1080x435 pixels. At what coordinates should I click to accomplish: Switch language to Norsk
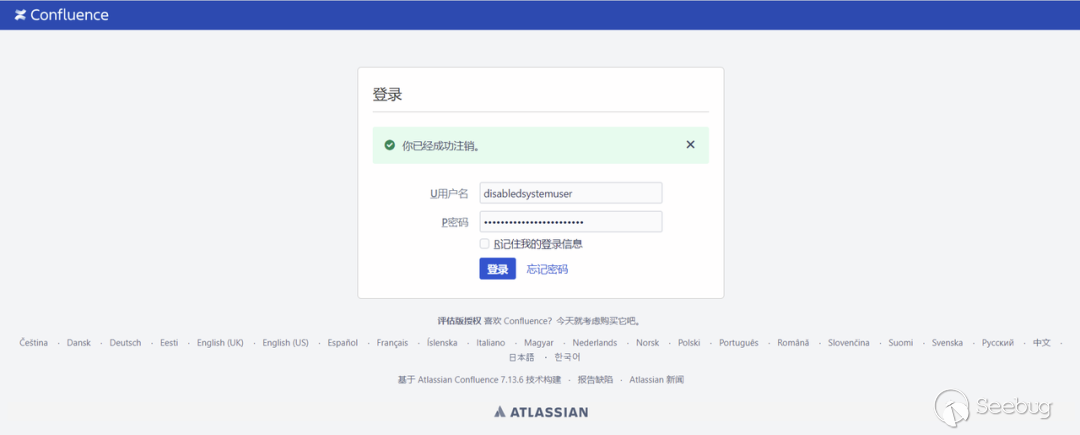pyautogui.click(x=647, y=343)
